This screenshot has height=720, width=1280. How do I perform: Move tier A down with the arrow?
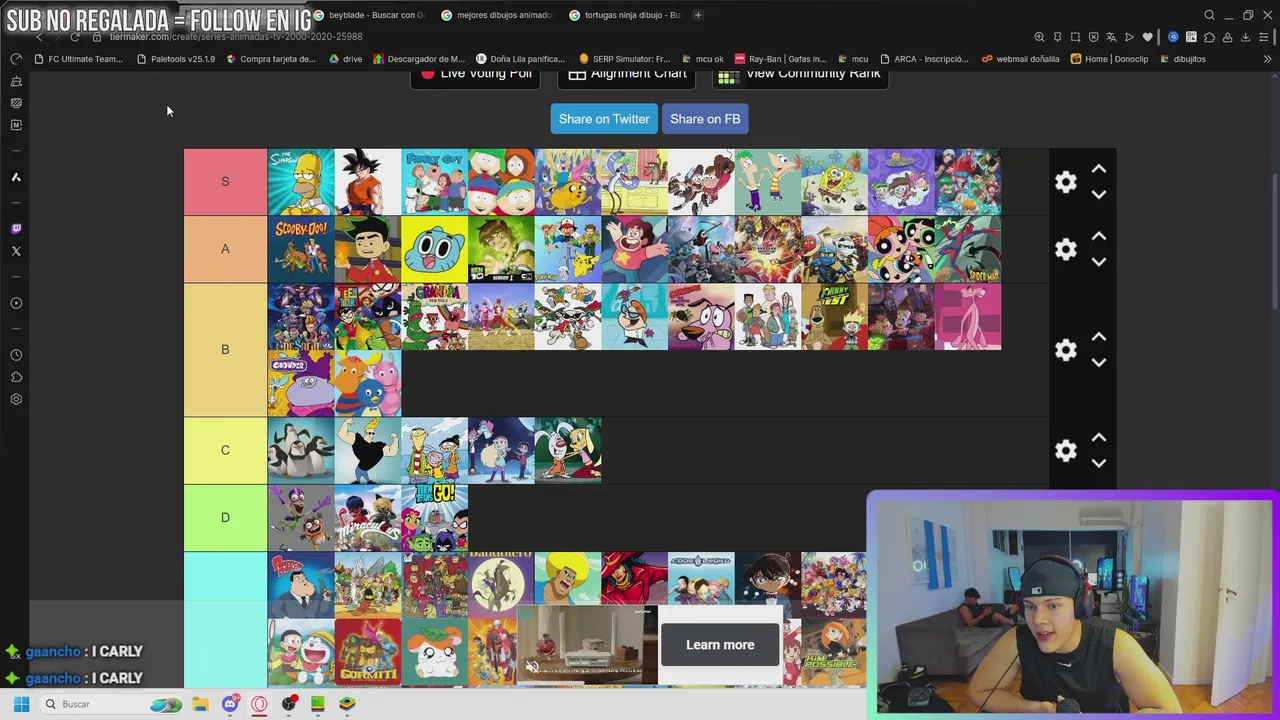click(1099, 262)
